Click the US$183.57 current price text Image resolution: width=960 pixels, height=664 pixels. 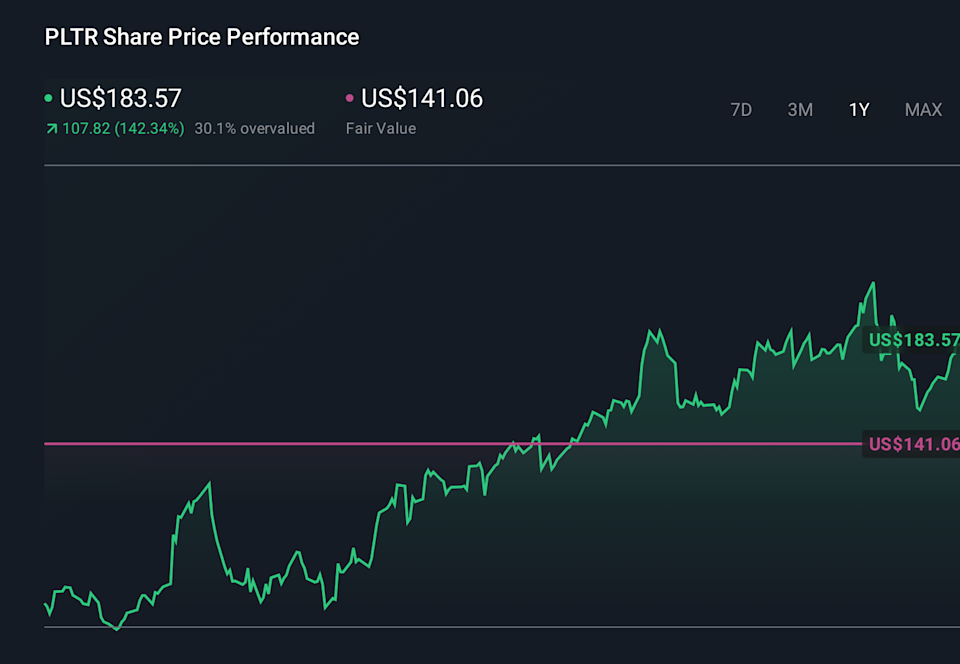pyautogui.click(x=120, y=98)
